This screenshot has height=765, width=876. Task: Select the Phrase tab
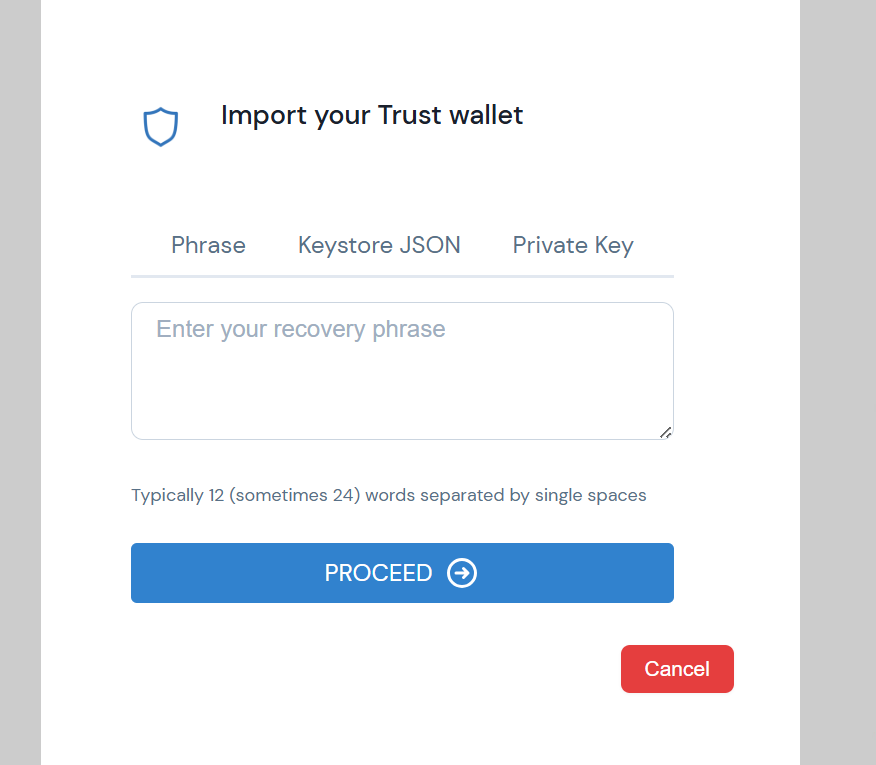click(x=208, y=245)
